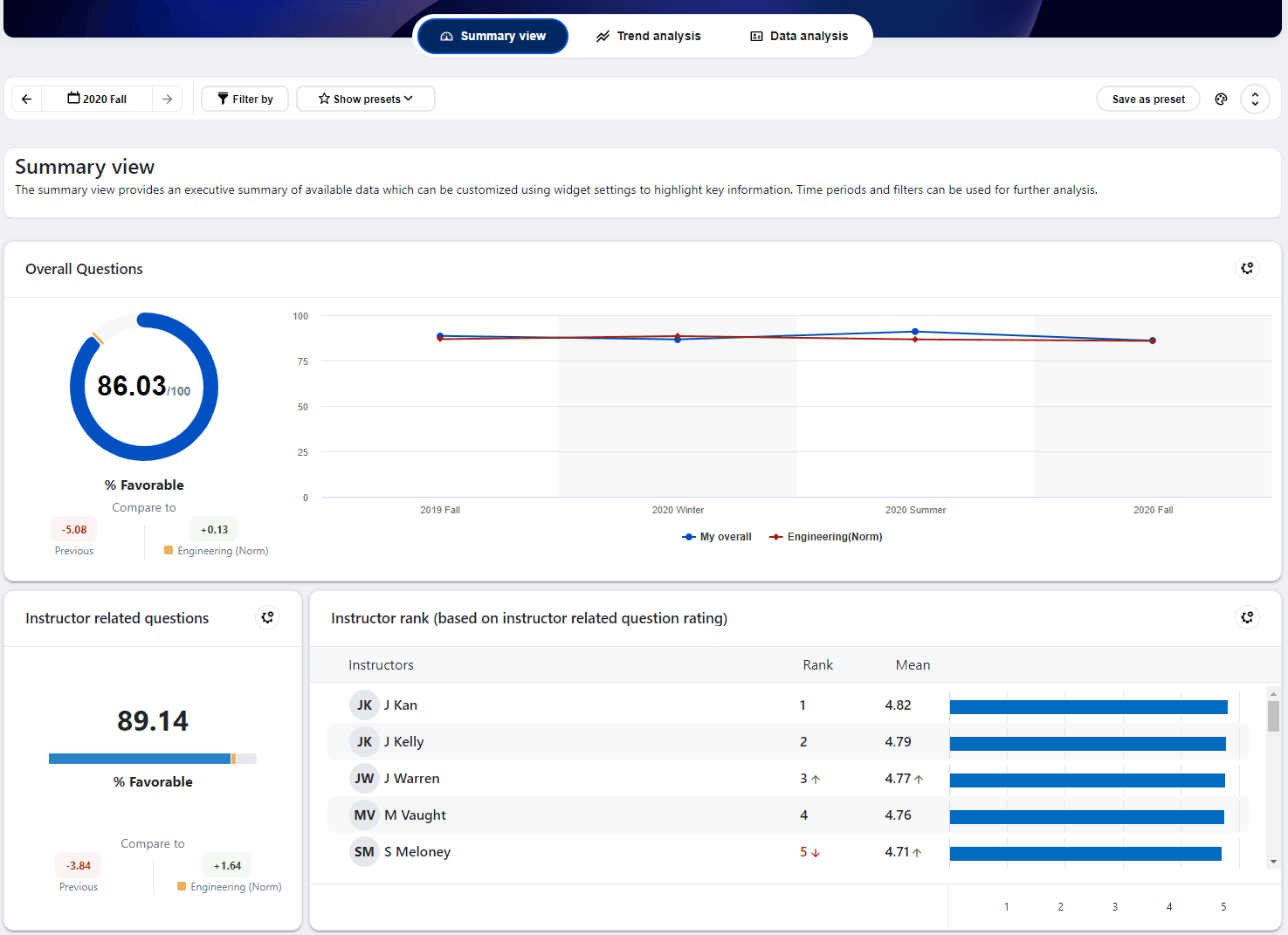This screenshot has width=1288, height=935.
Task: Click Save as preset button
Action: pos(1148,99)
